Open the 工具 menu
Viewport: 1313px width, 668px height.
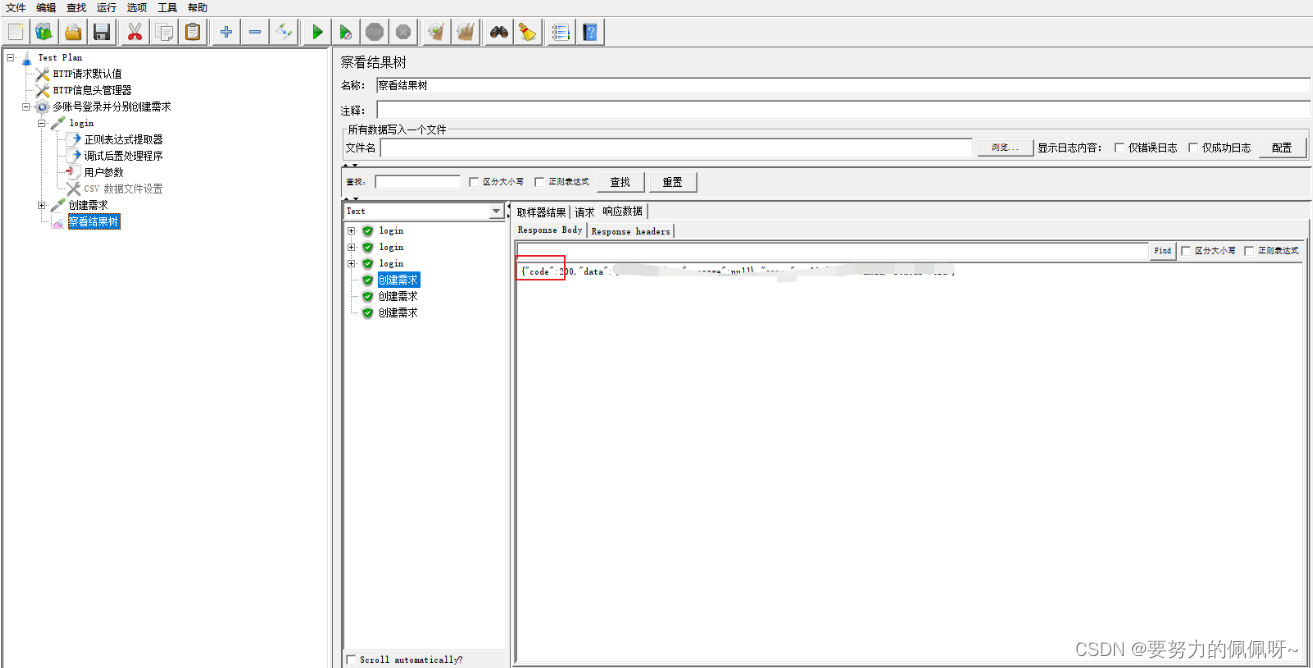click(x=167, y=8)
